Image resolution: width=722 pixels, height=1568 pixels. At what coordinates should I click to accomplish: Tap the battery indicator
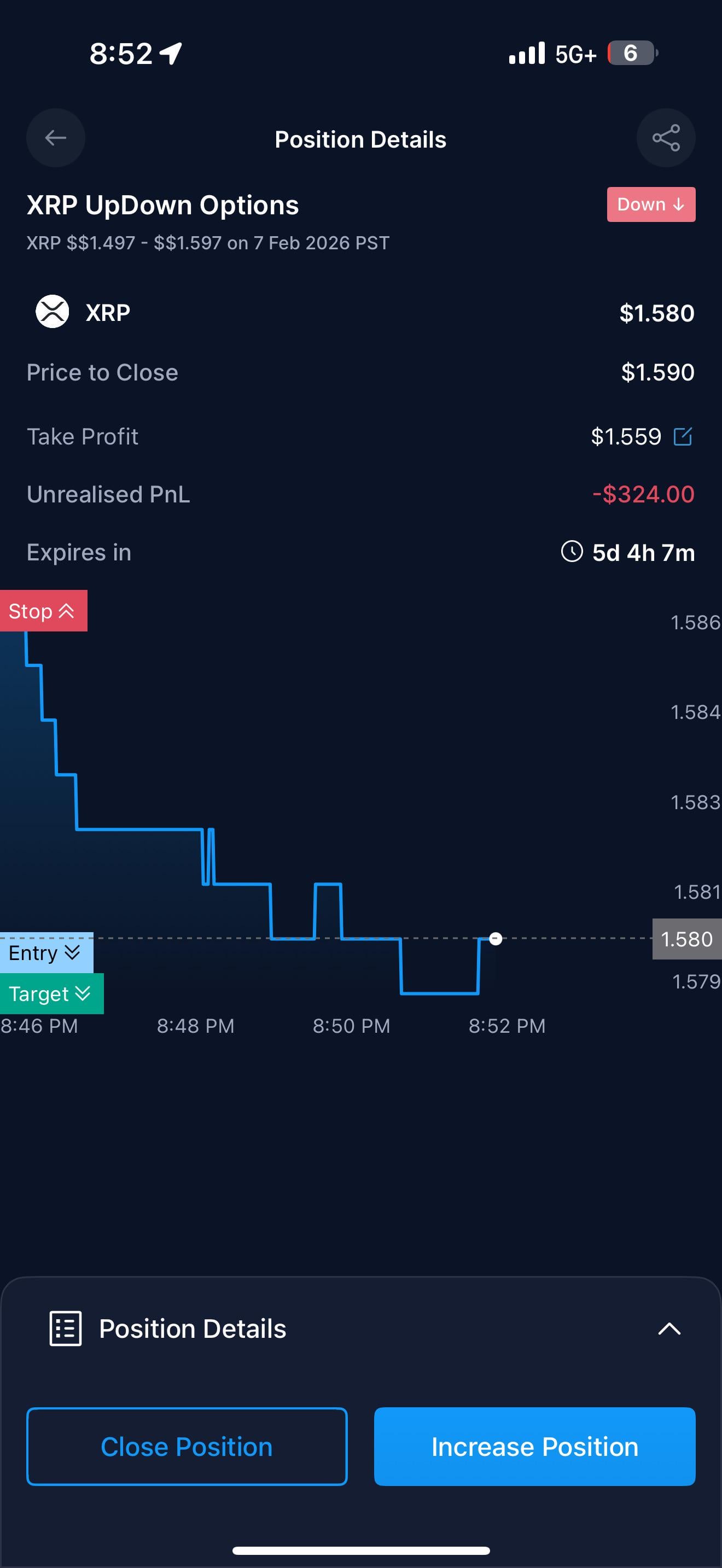coord(632,54)
